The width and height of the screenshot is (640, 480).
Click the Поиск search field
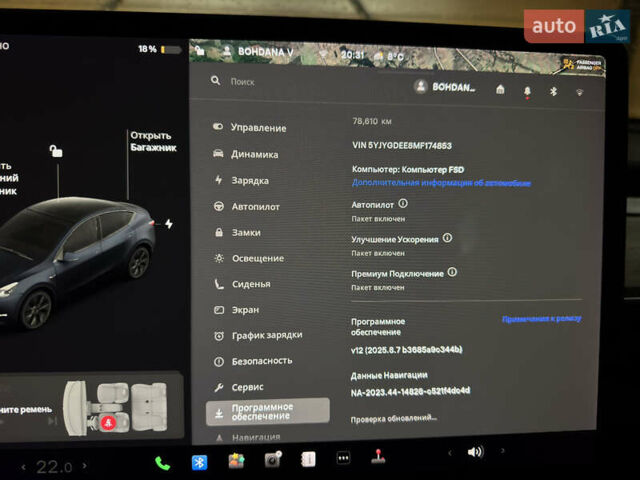pyautogui.click(x=242, y=82)
